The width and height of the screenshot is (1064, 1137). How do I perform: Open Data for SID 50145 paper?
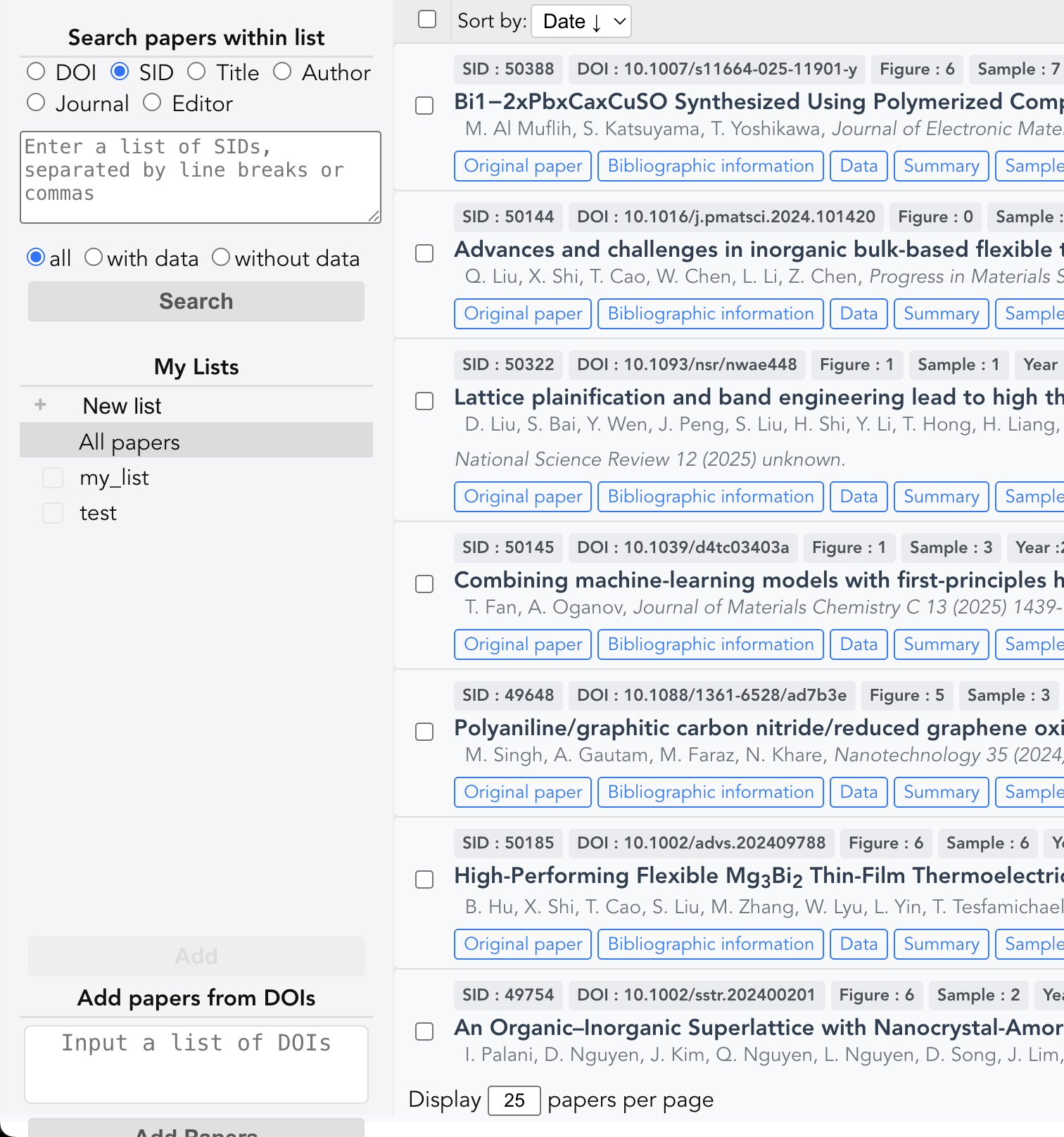[858, 644]
